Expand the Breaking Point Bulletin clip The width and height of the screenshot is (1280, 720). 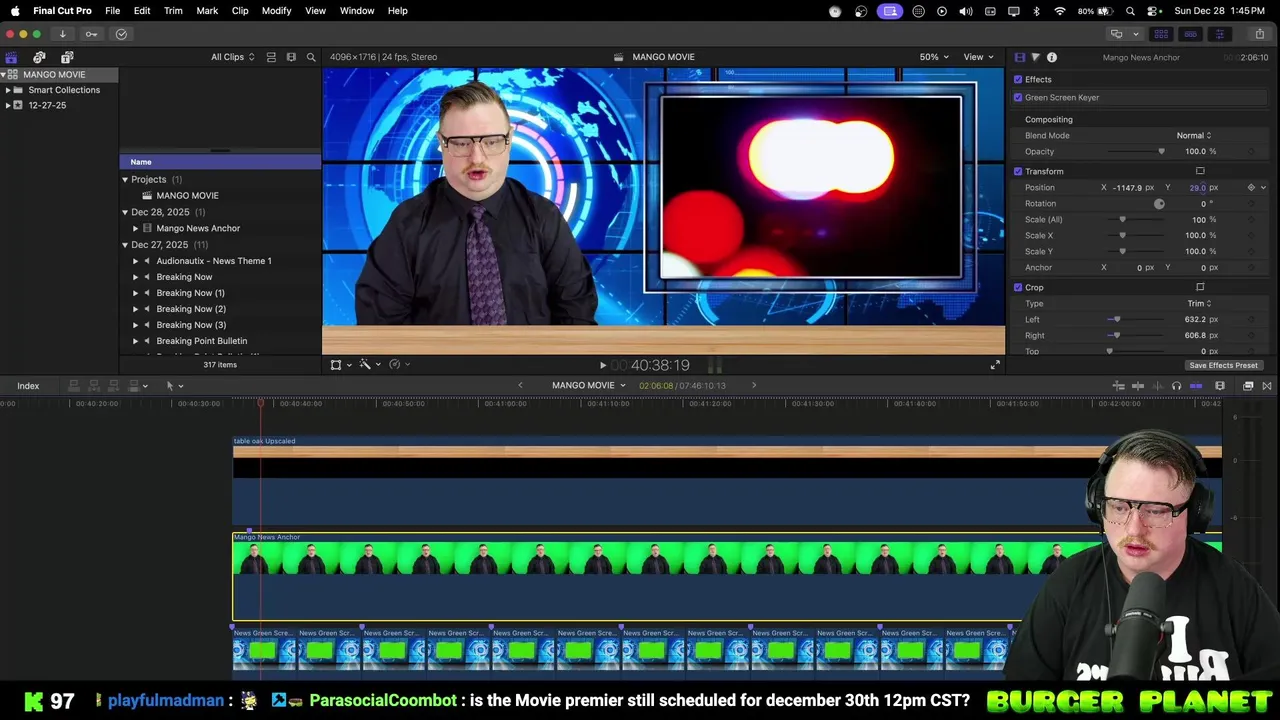(136, 341)
